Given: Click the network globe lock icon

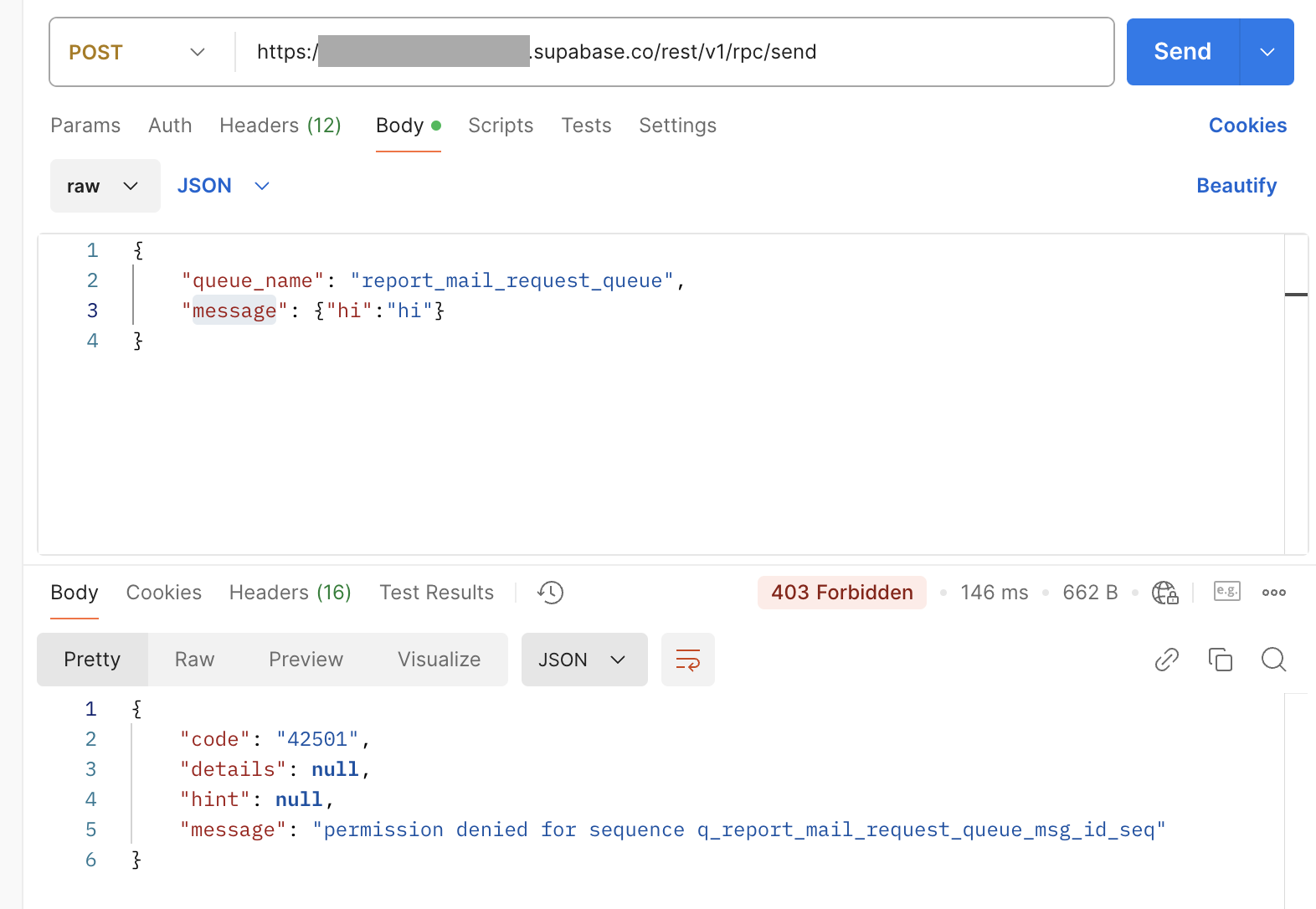Looking at the screenshot, I should pyautogui.click(x=1164, y=593).
